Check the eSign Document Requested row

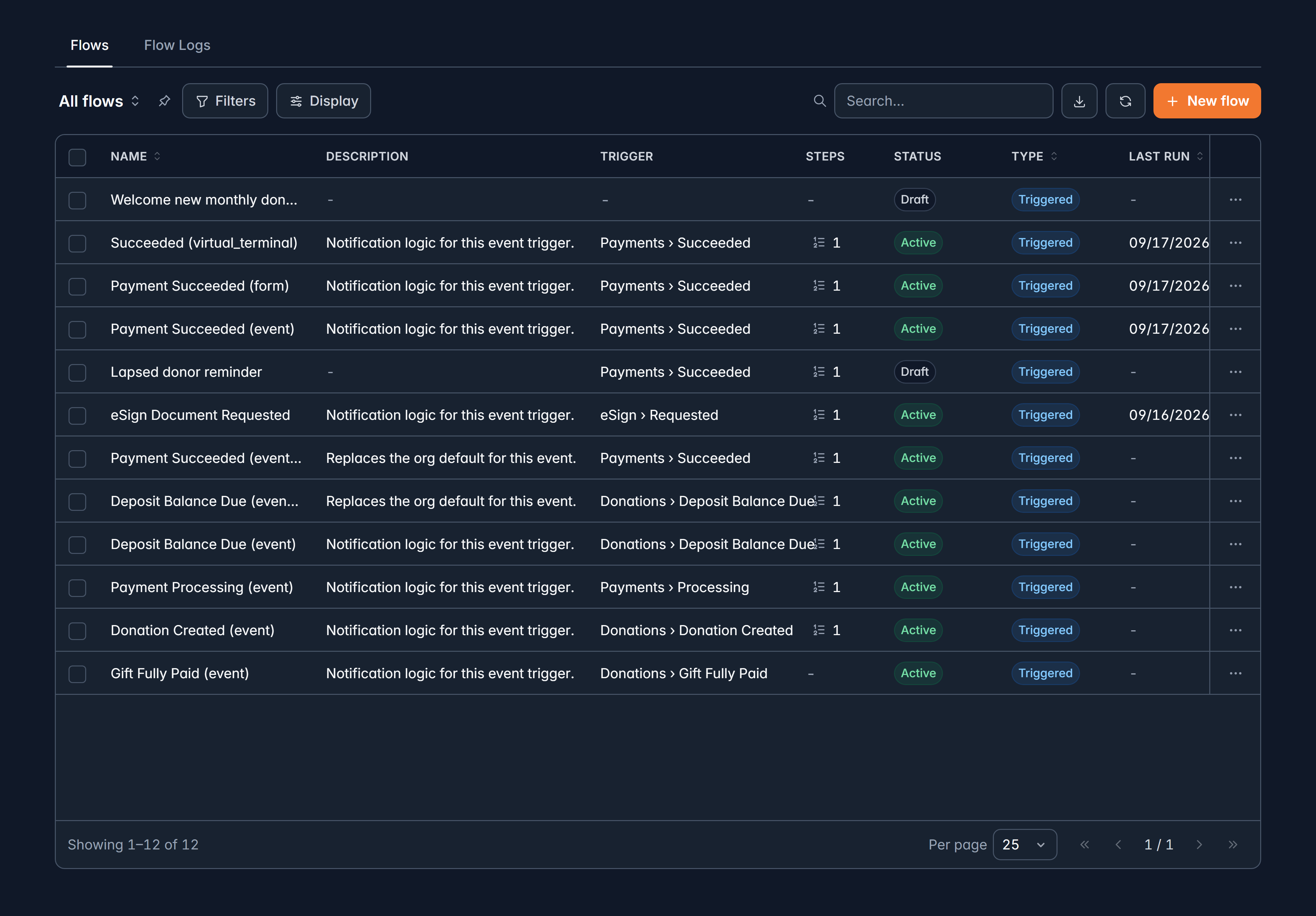[x=77, y=415]
